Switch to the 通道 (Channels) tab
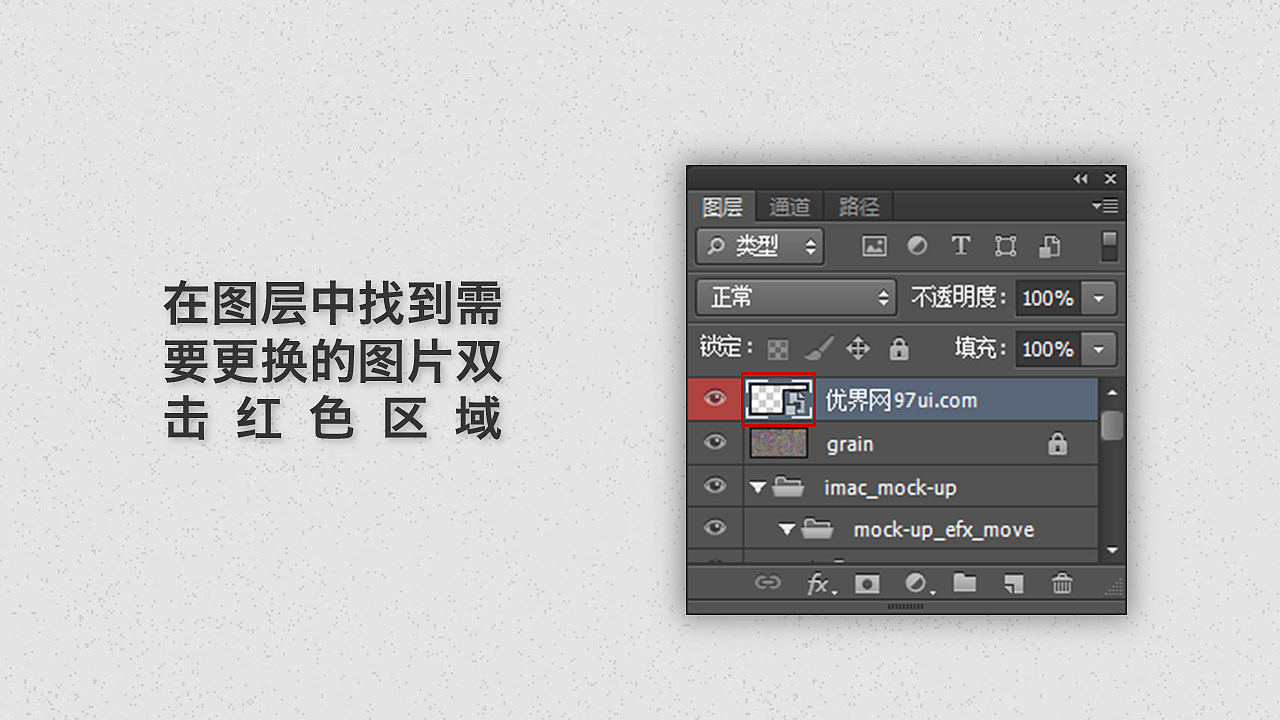1280x720 pixels. pyautogui.click(x=789, y=206)
